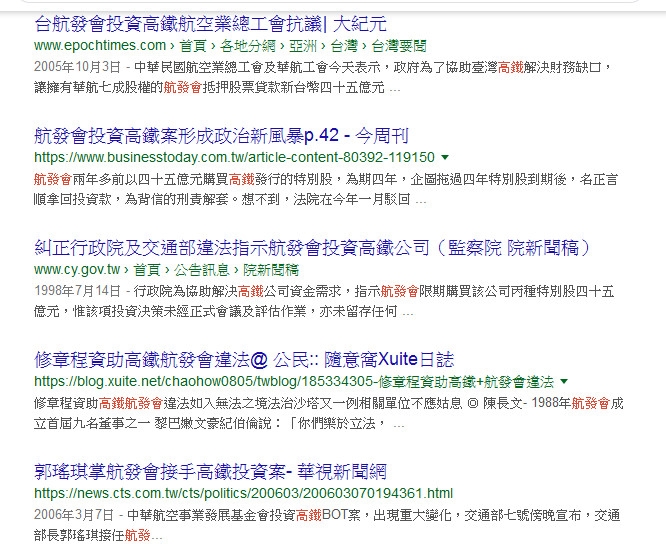Click 首頁 in the epochtimes breadcrumb
The height and width of the screenshot is (554, 666).
193,46
